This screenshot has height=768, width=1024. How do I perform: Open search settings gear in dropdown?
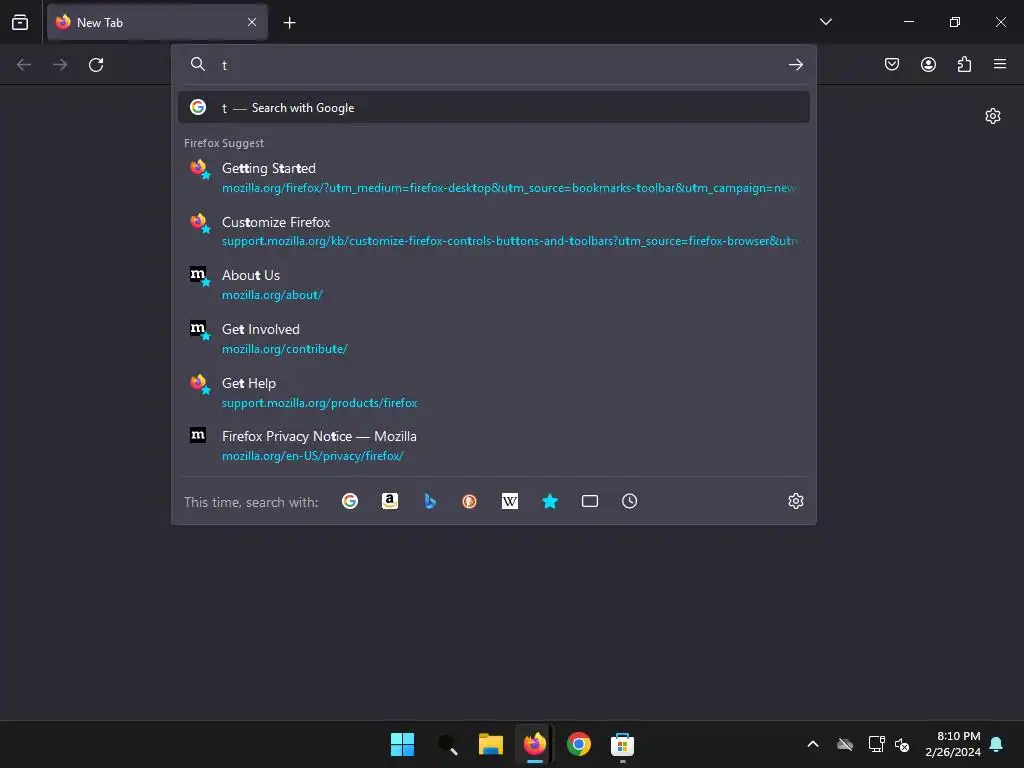pos(795,501)
